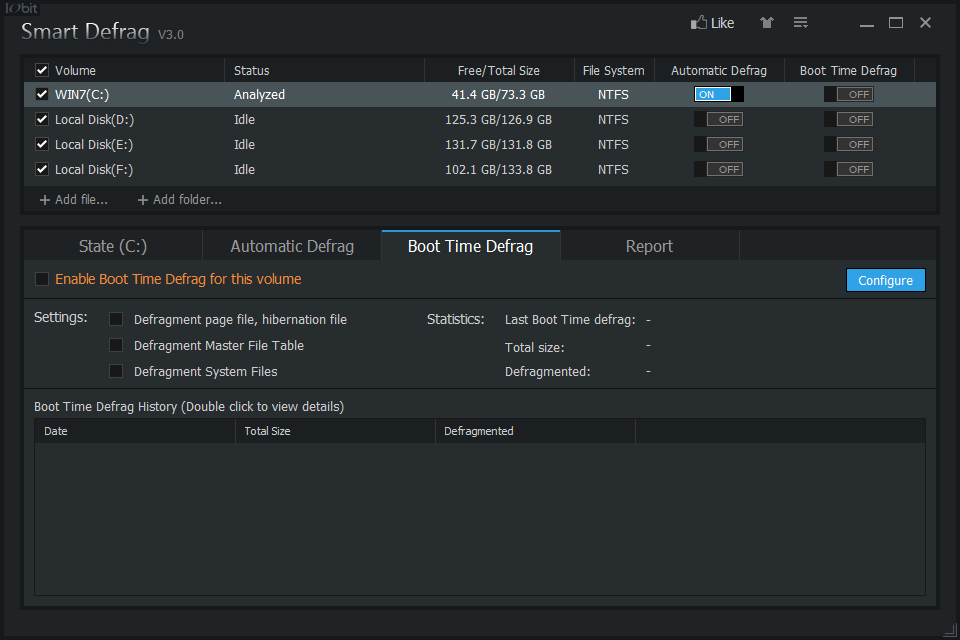This screenshot has height=640, width=960.
Task: Click the 102.1 GB/133.8 GB size cell
Action: click(x=498, y=170)
